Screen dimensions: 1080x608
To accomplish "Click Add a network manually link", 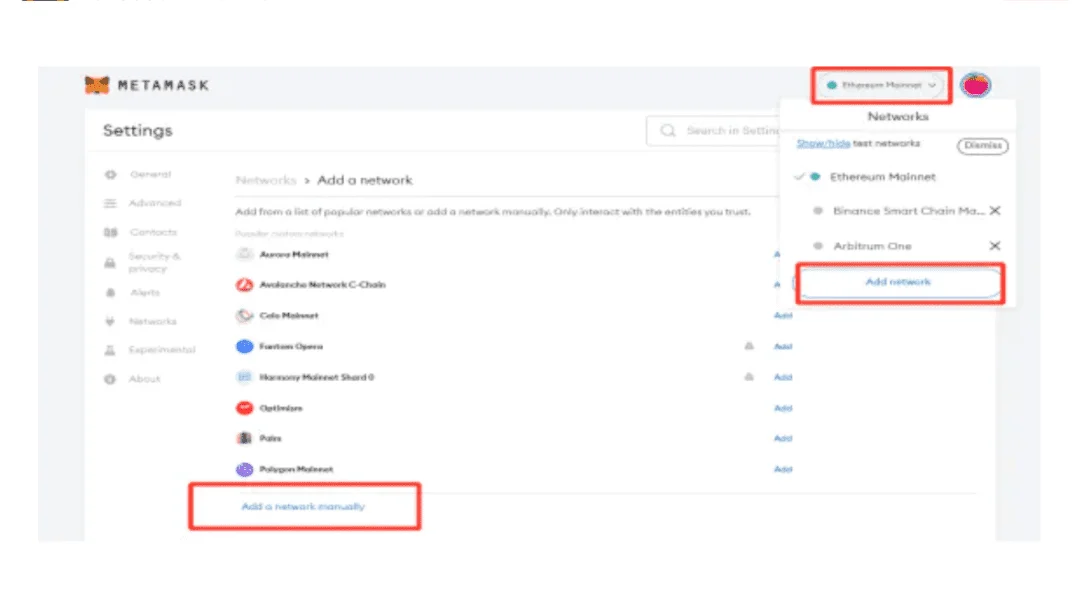I will 303,506.
